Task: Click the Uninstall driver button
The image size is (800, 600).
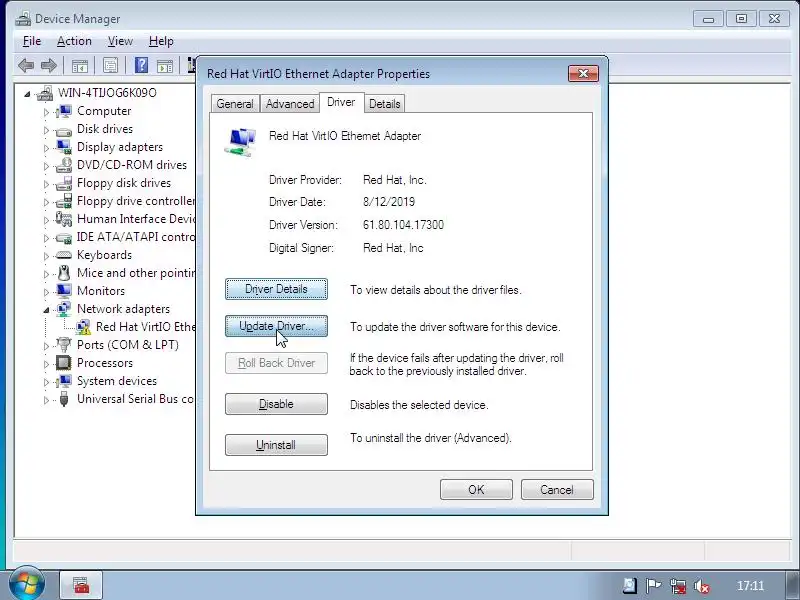Action: click(x=276, y=445)
